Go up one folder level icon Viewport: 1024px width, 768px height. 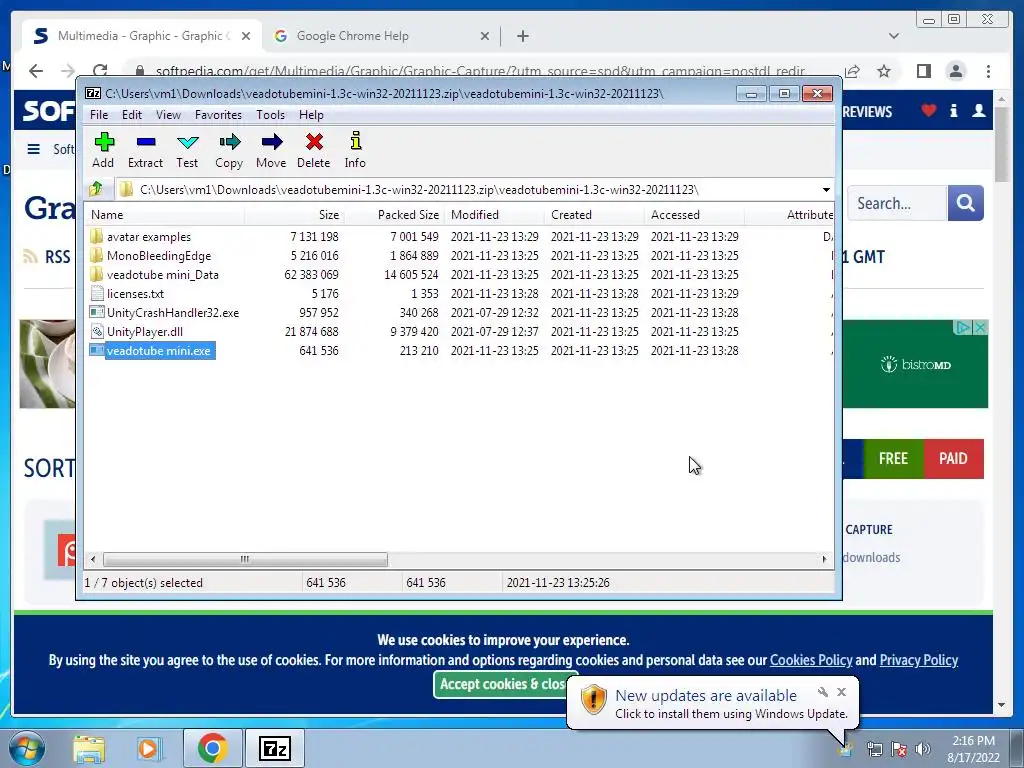point(96,189)
